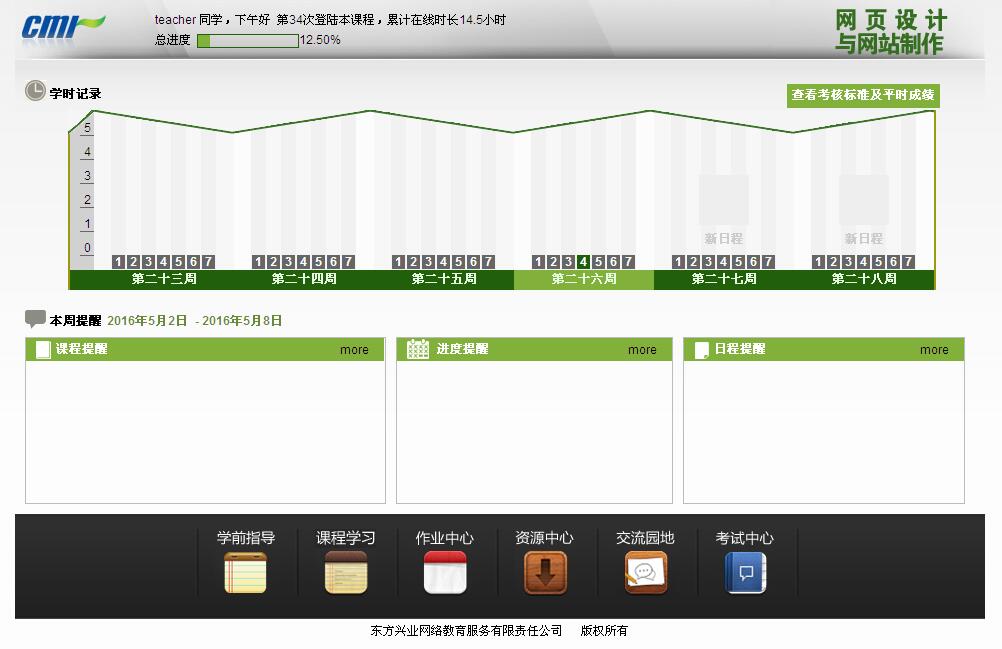Click the 进度提醒 calendar grid icon
This screenshot has height=649, width=1002.
coord(418,349)
